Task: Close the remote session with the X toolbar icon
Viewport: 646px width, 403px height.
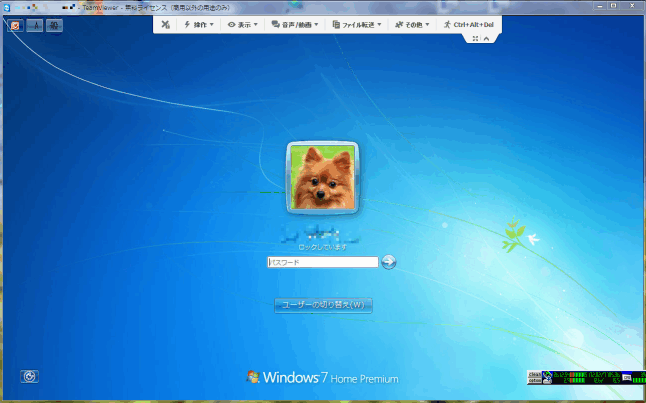Action: (165, 25)
